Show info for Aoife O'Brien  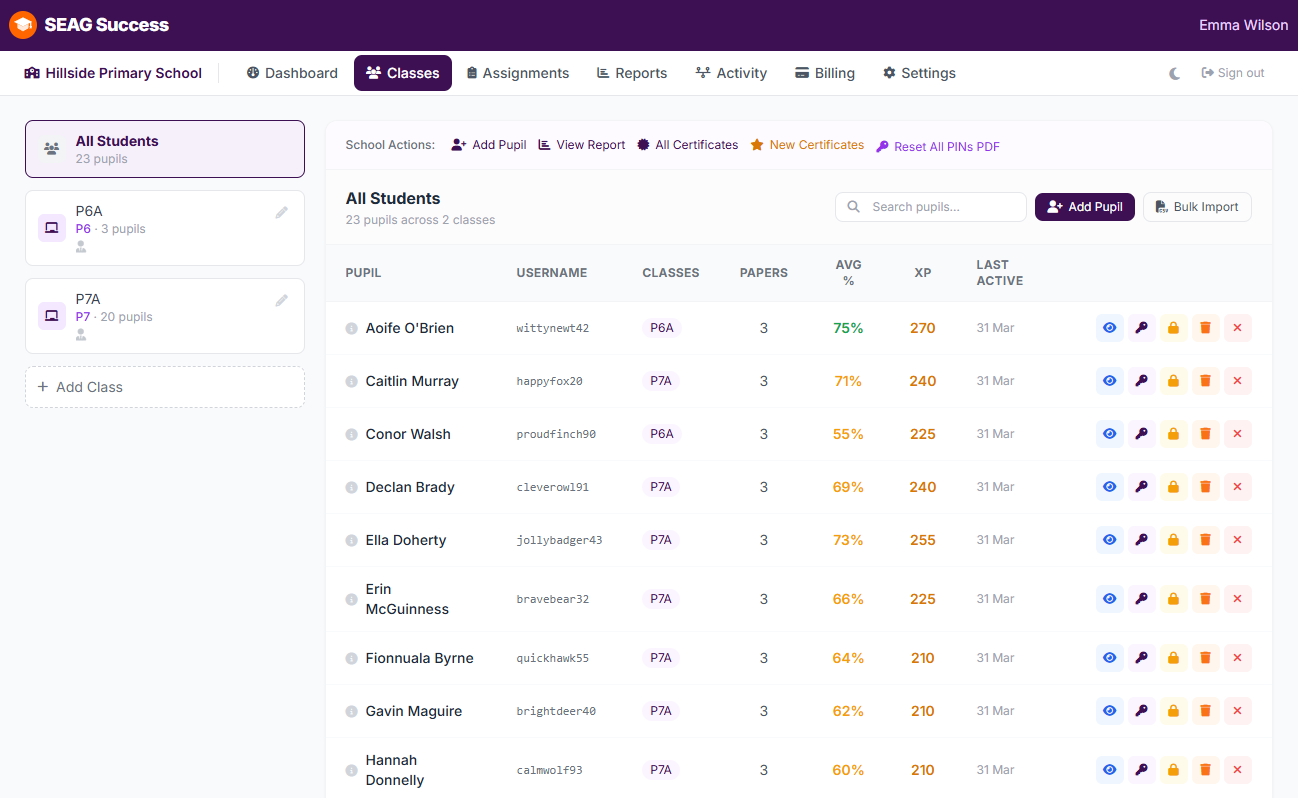(352, 329)
